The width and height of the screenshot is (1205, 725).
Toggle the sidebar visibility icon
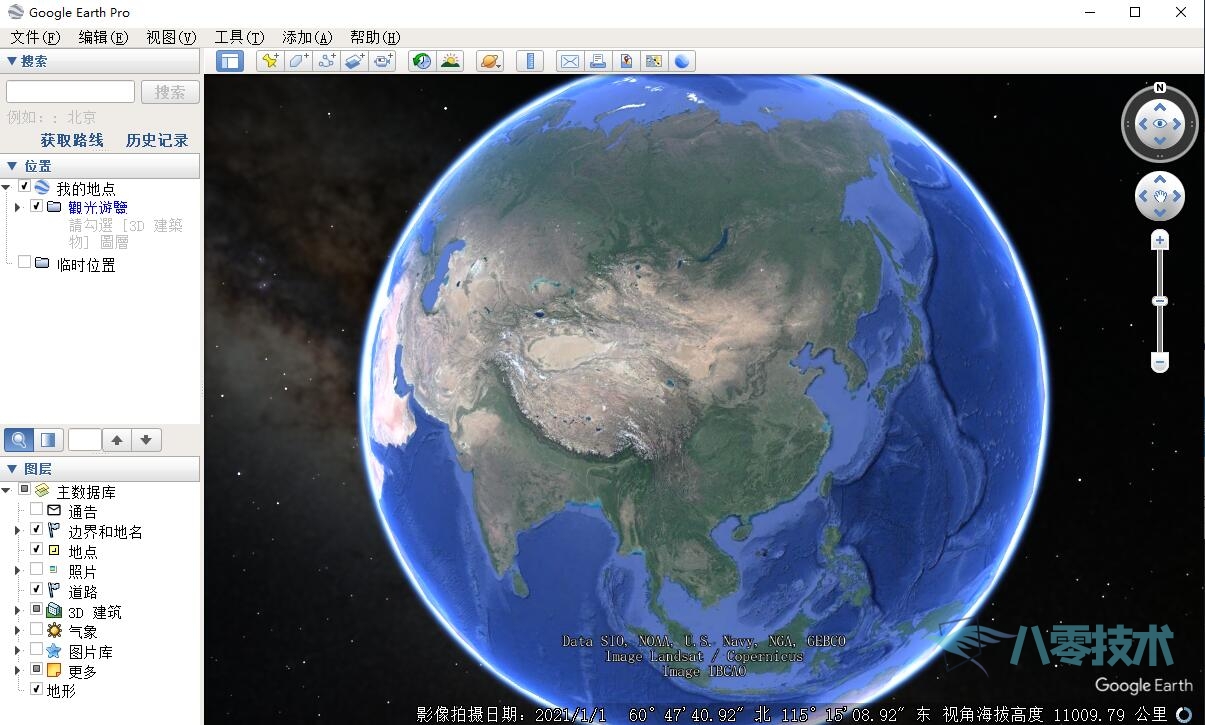click(230, 61)
